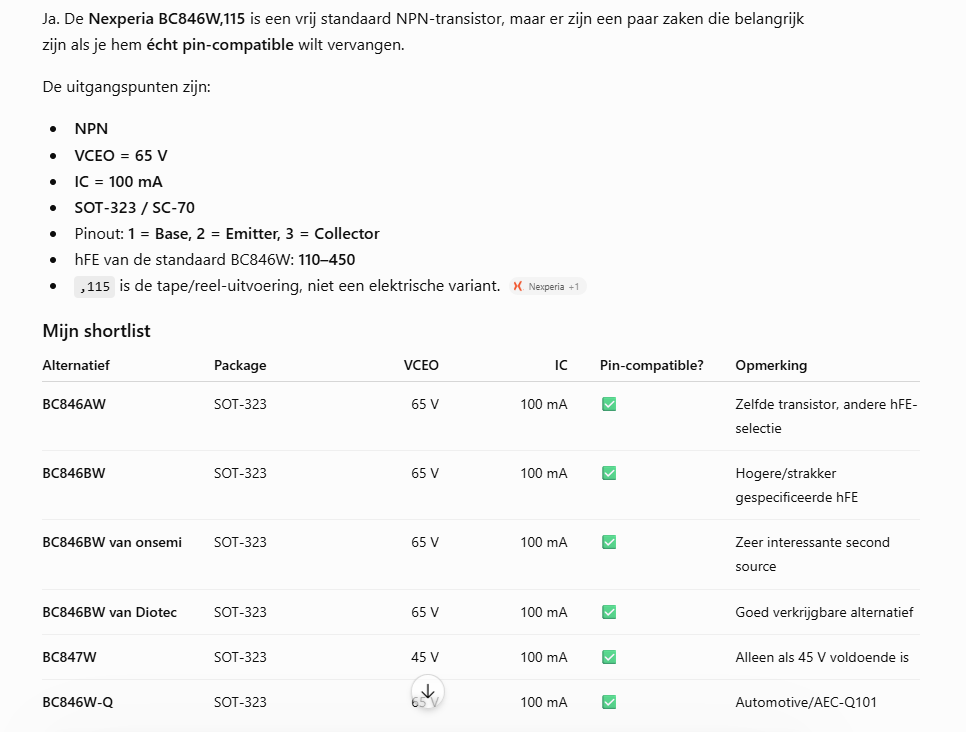Click the Alternatief column header

pos(76,365)
